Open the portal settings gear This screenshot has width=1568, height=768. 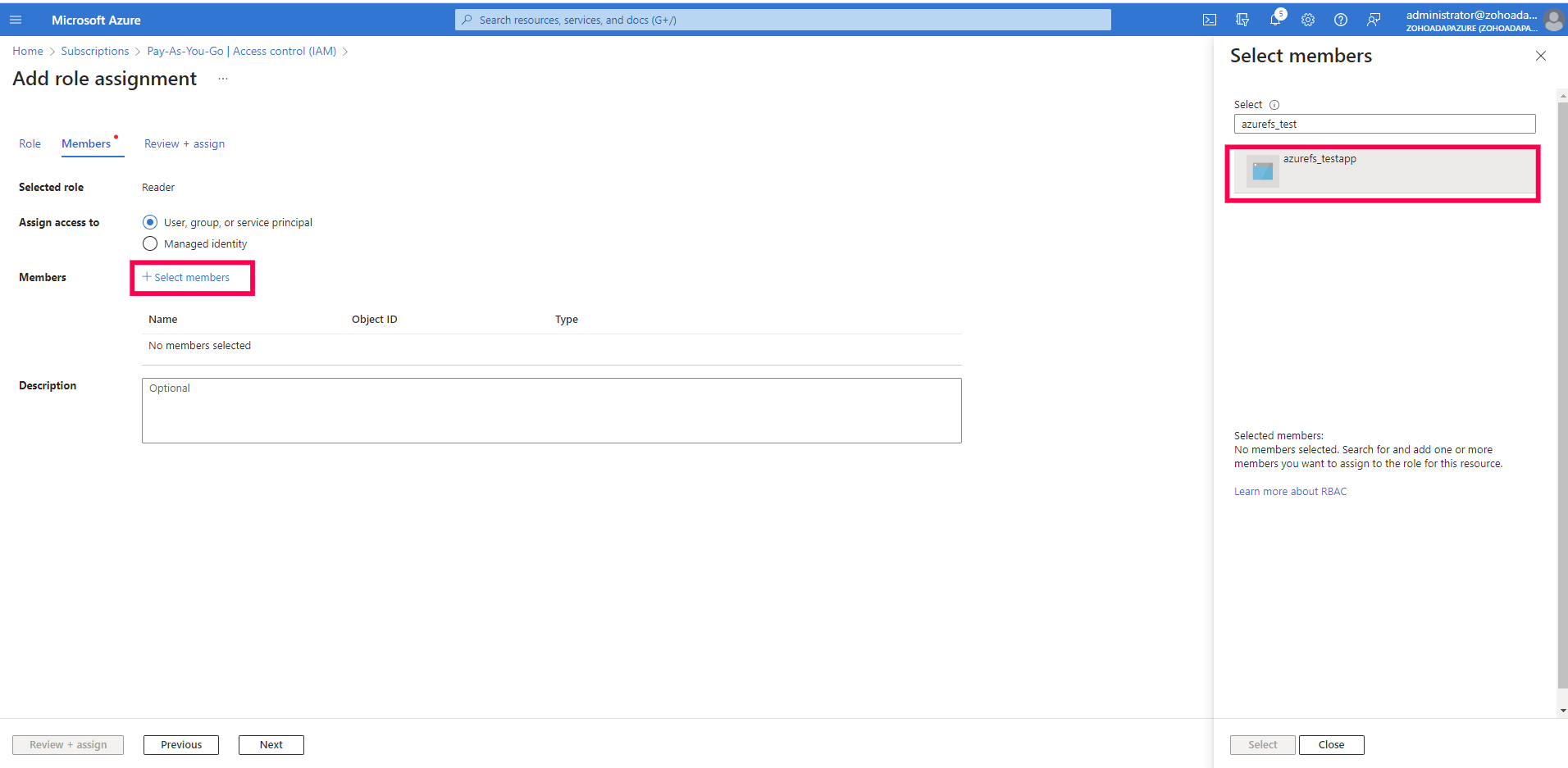pos(1307,20)
